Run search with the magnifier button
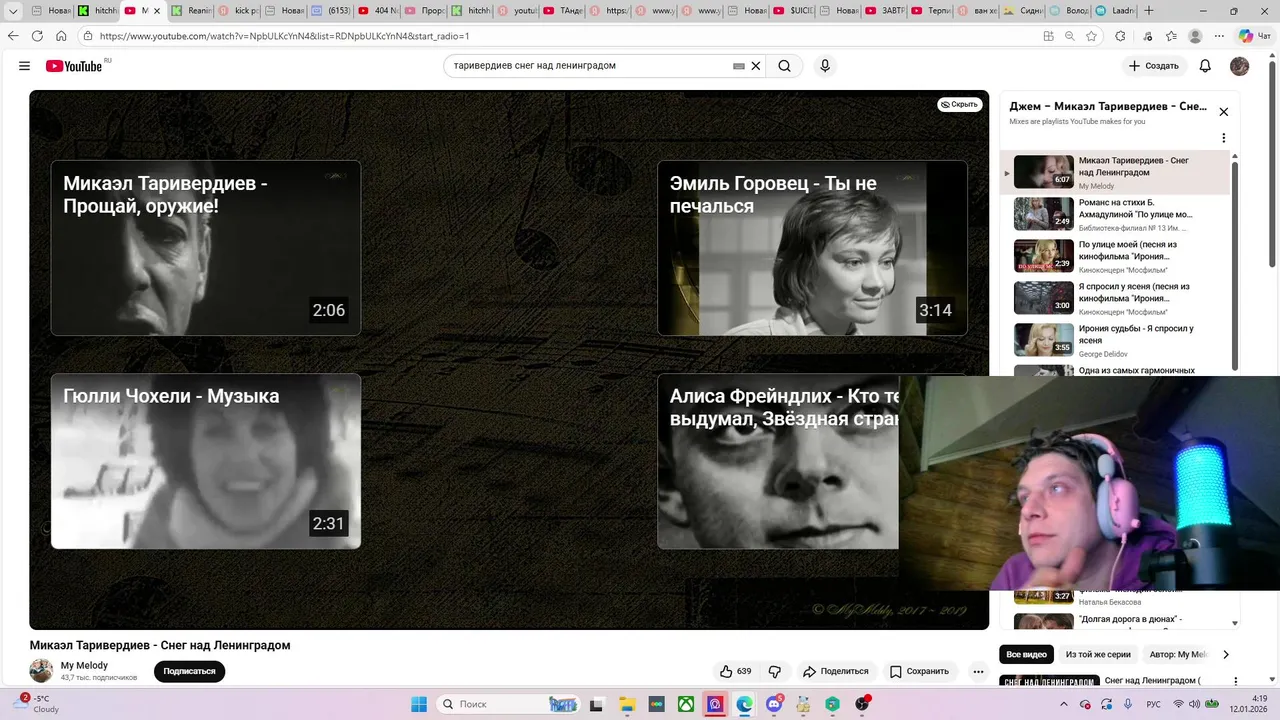 tap(785, 66)
